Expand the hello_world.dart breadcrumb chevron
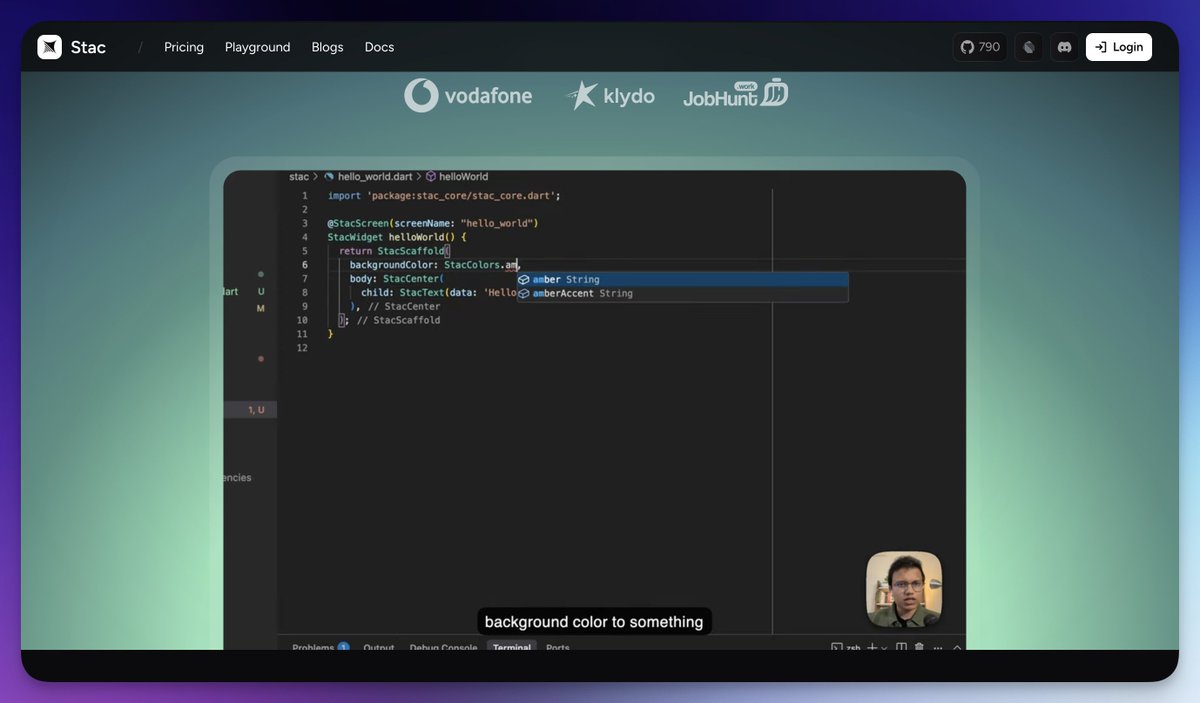Screen dimensions: 1200x703 pyautogui.click(x=418, y=175)
